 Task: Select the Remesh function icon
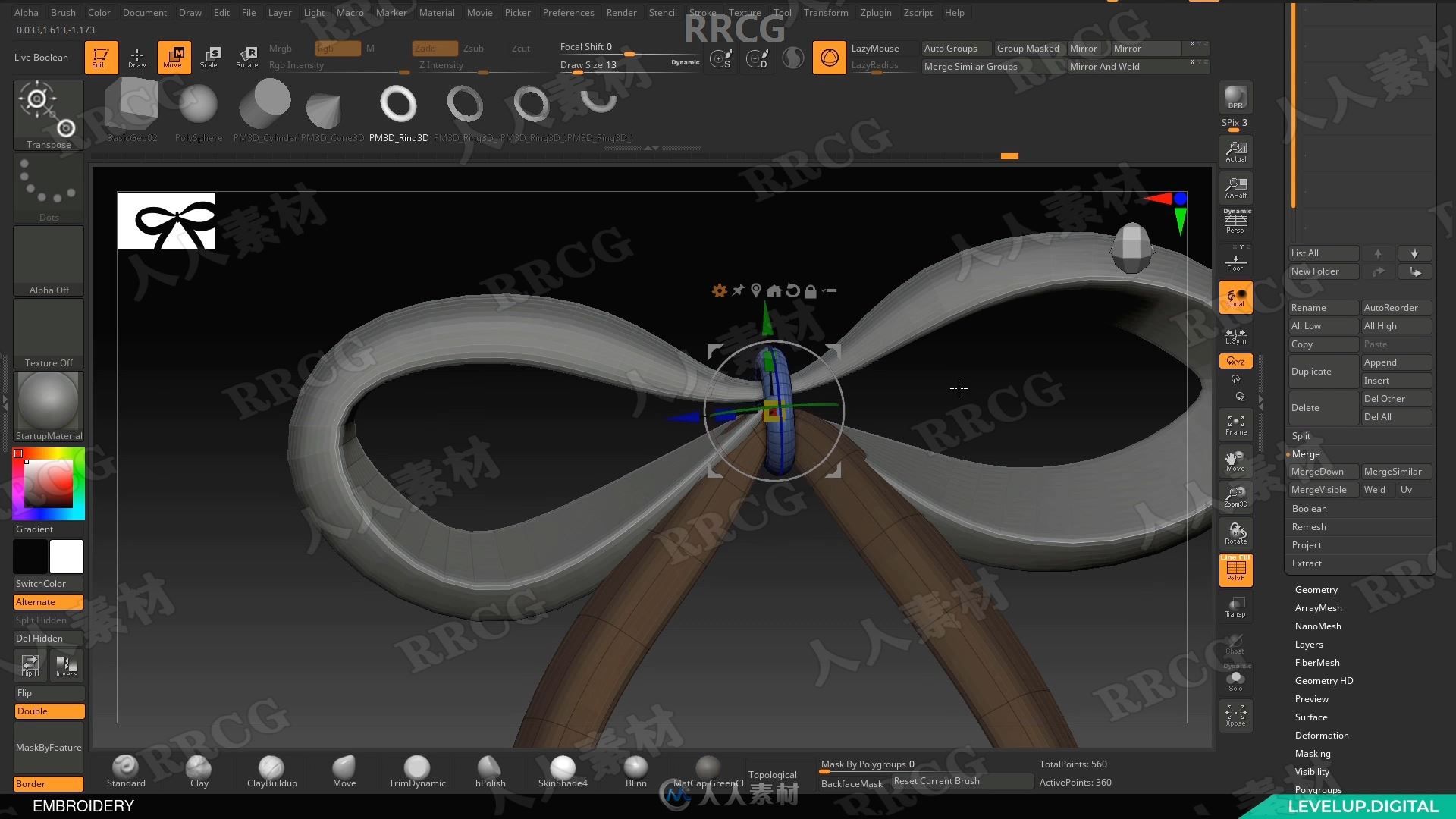point(1309,526)
